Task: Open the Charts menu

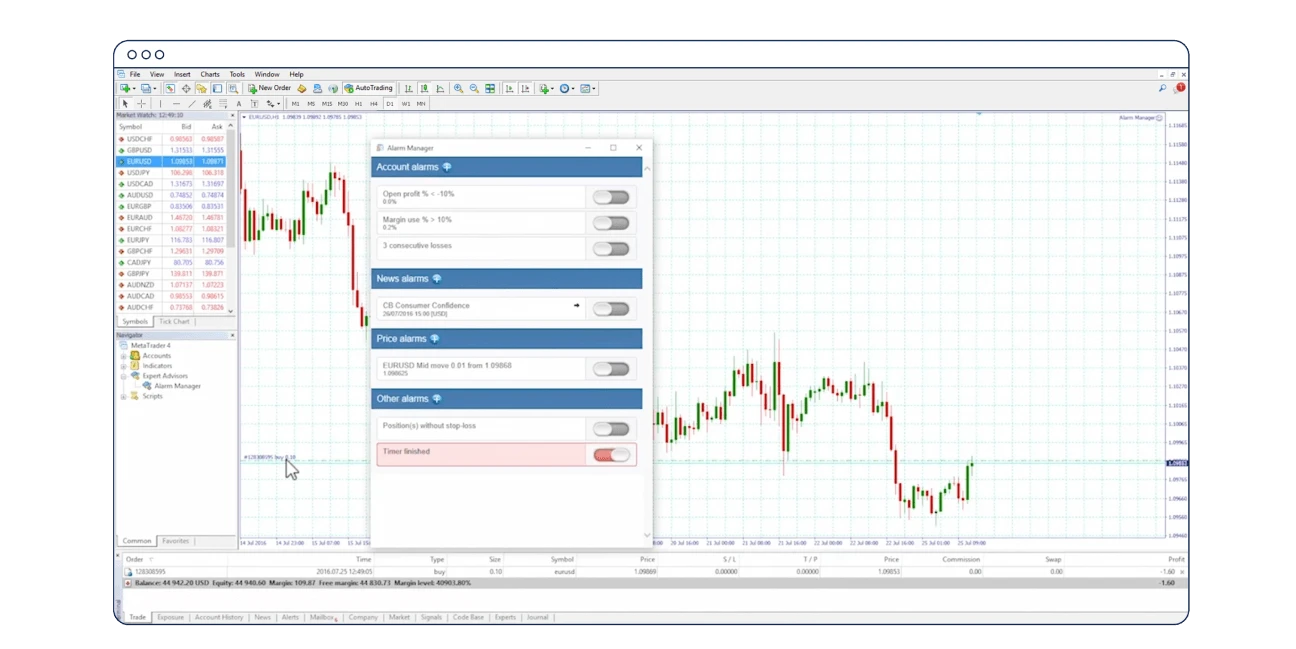Action: click(x=210, y=74)
